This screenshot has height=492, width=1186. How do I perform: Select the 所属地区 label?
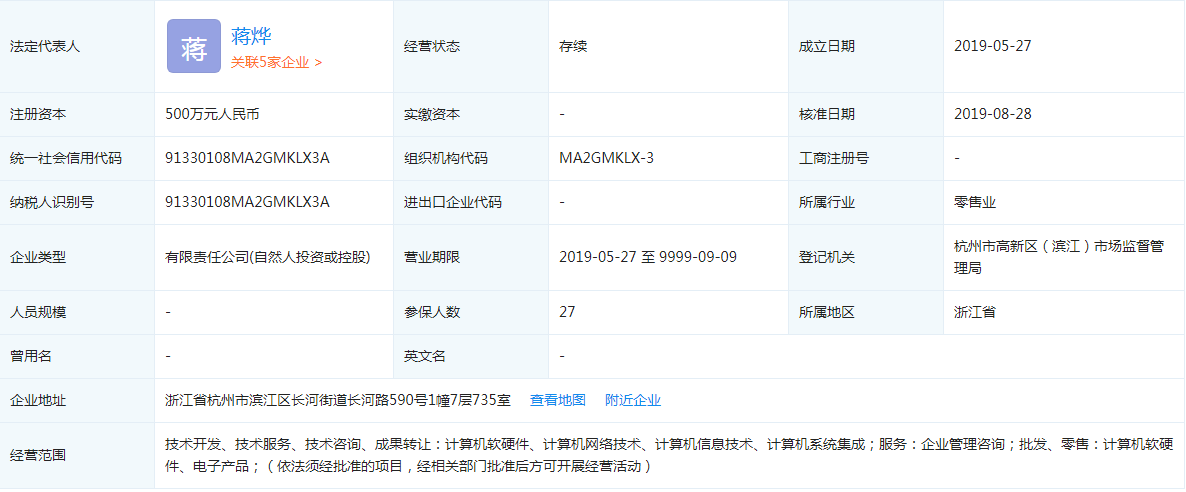click(x=827, y=313)
